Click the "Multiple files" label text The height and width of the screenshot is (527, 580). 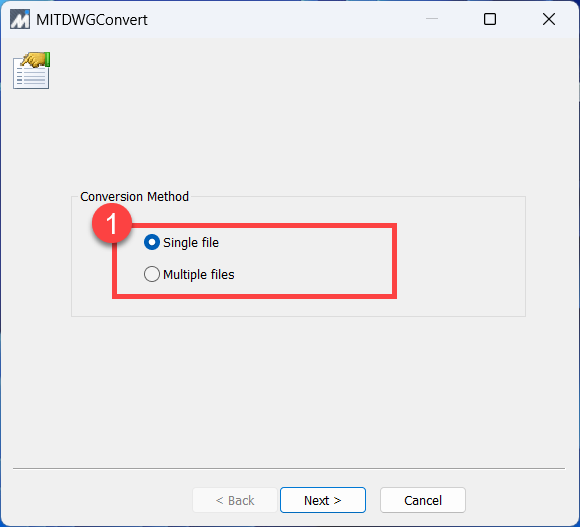point(199,274)
